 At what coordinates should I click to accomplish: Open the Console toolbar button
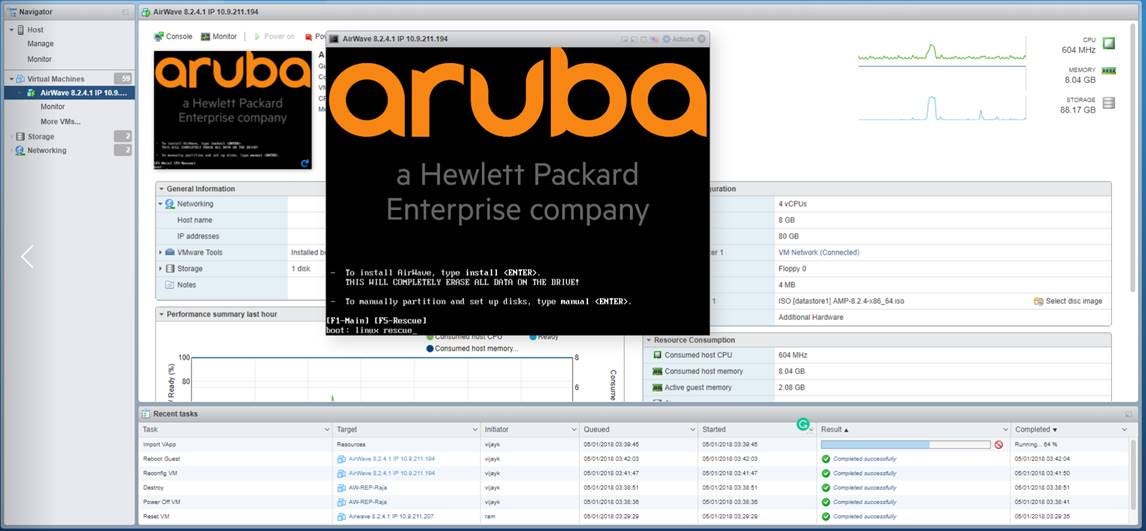point(173,37)
